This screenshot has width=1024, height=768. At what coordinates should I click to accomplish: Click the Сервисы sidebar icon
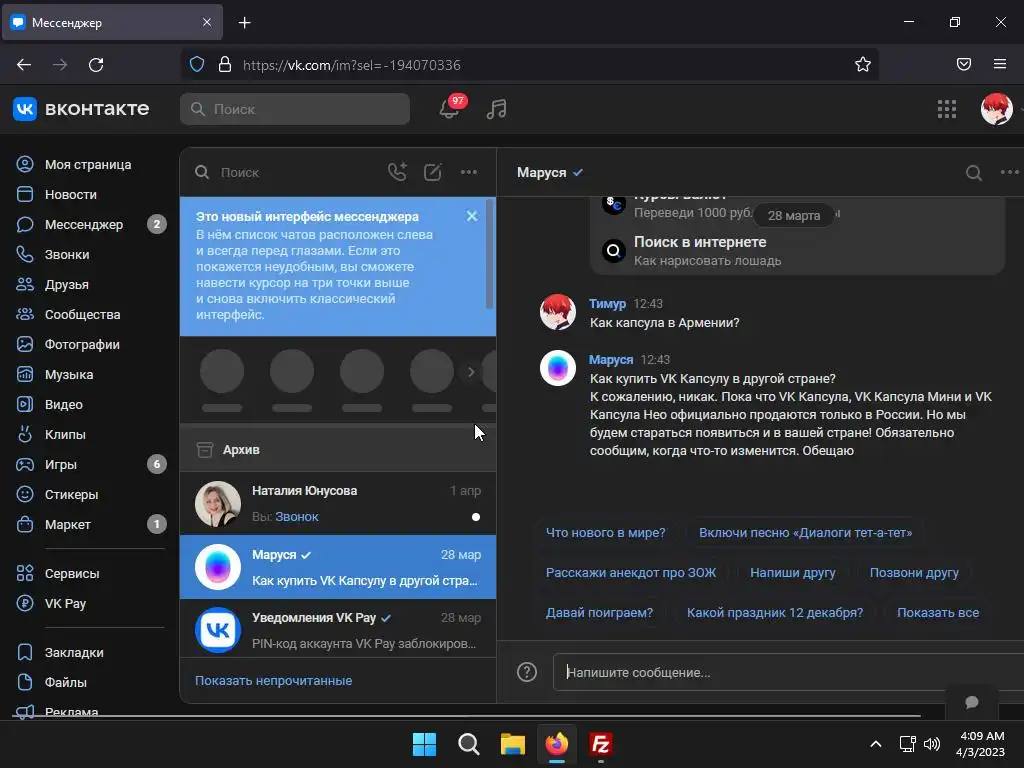pos(25,573)
